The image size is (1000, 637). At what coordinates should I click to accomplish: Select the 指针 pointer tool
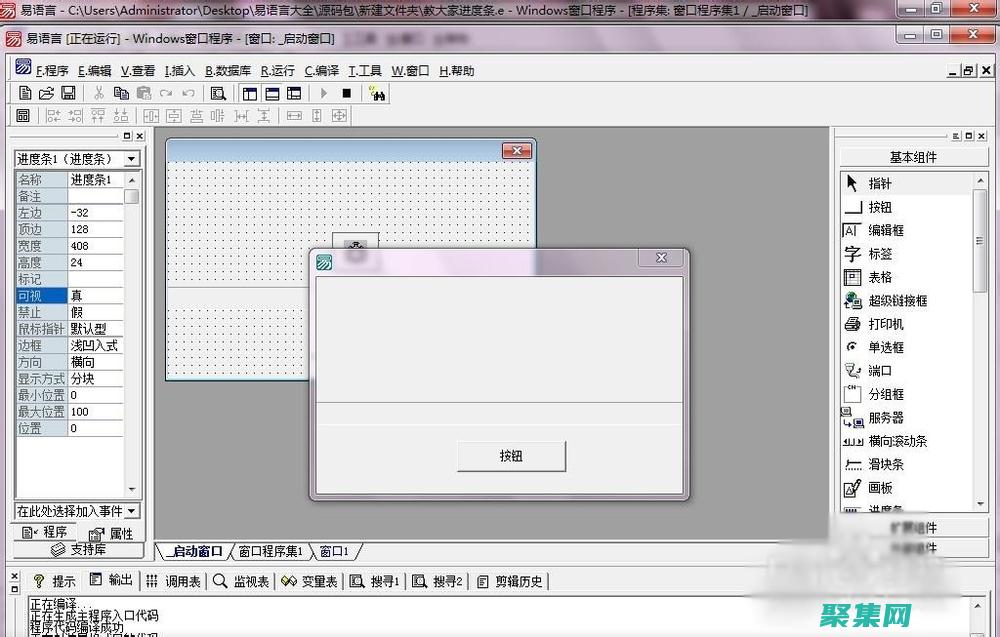tap(880, 183)
